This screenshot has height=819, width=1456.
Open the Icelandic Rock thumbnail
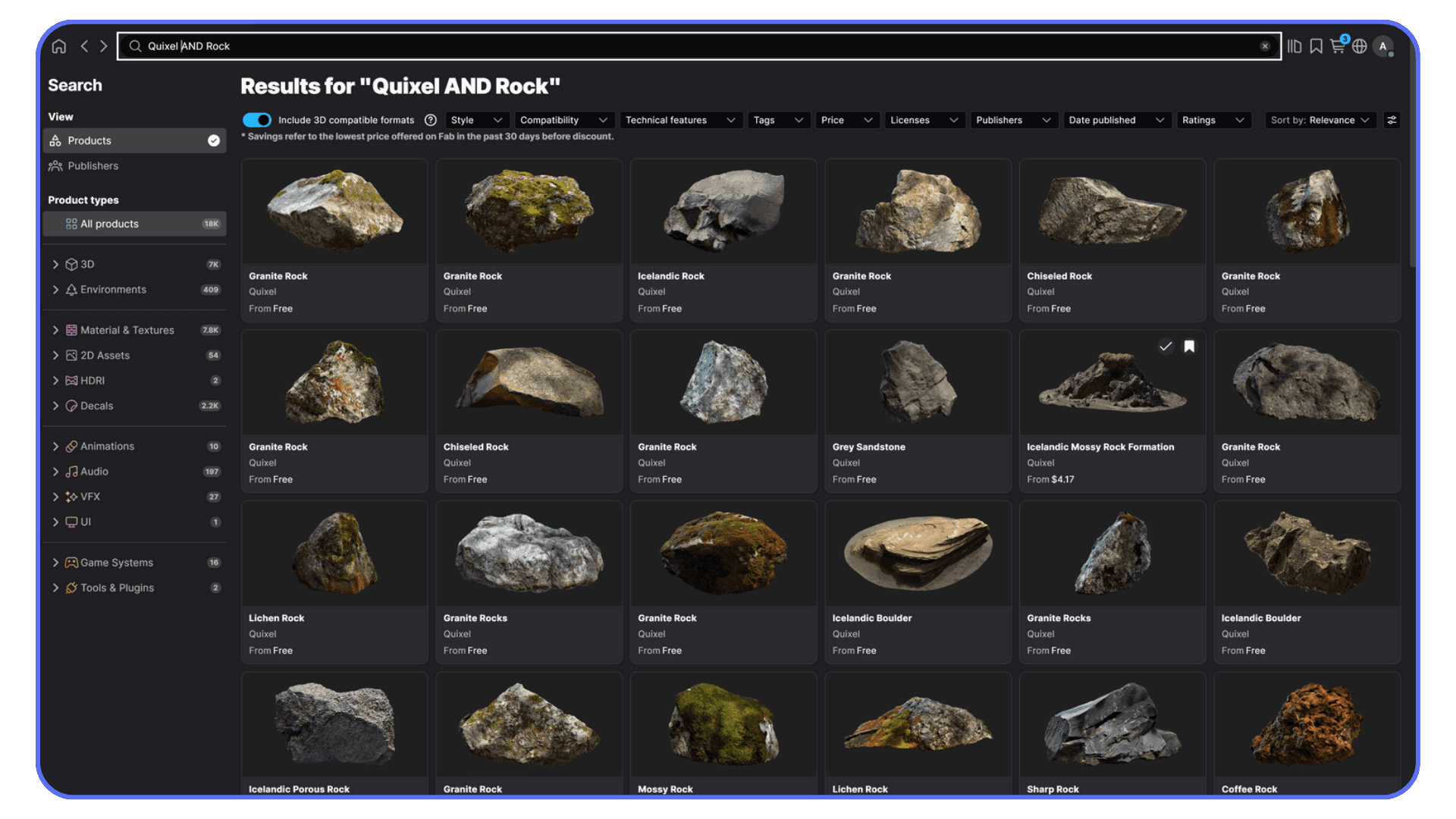coord(723,212)
